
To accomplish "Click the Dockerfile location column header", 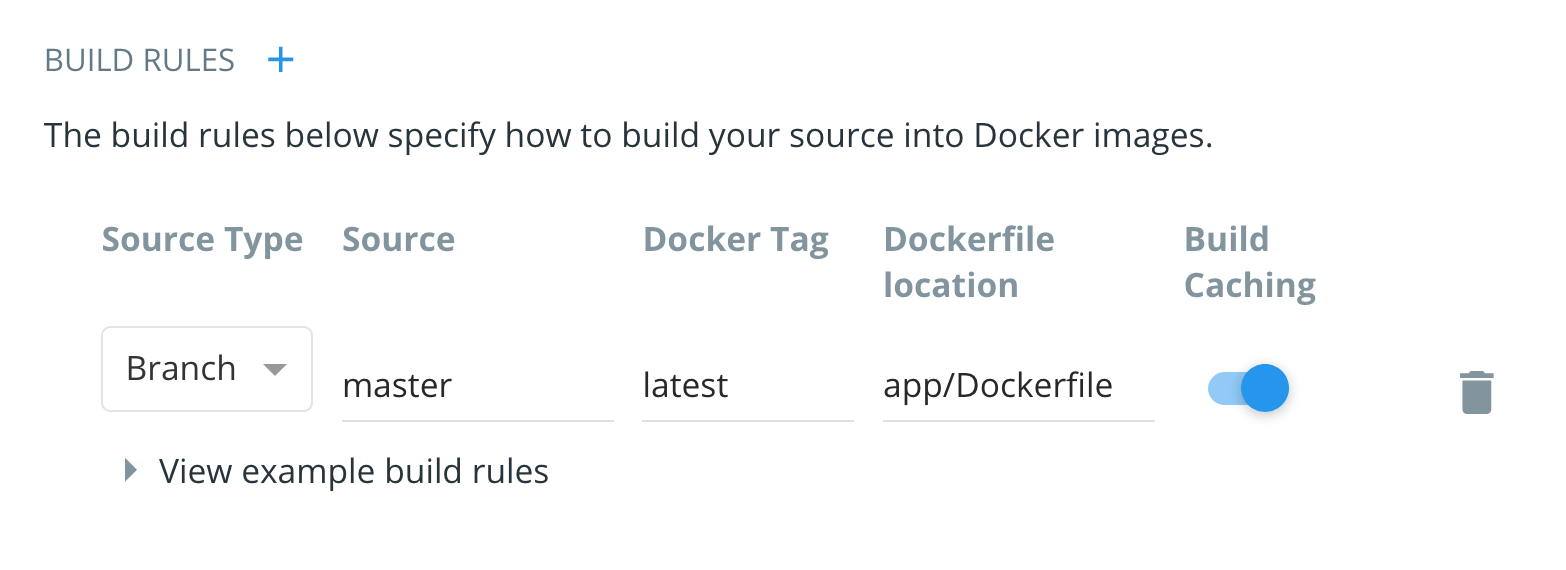I will tap(968, 262).
